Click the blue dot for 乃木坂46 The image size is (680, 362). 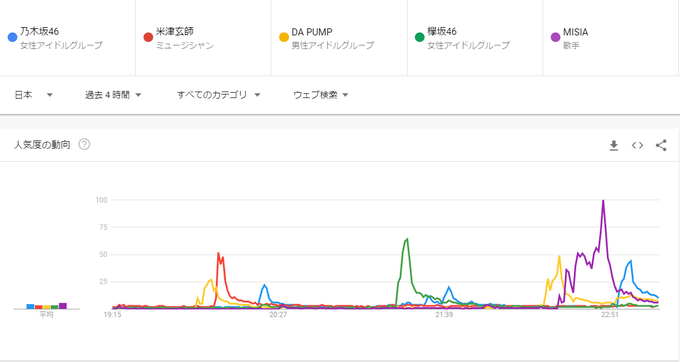[13, 37]
